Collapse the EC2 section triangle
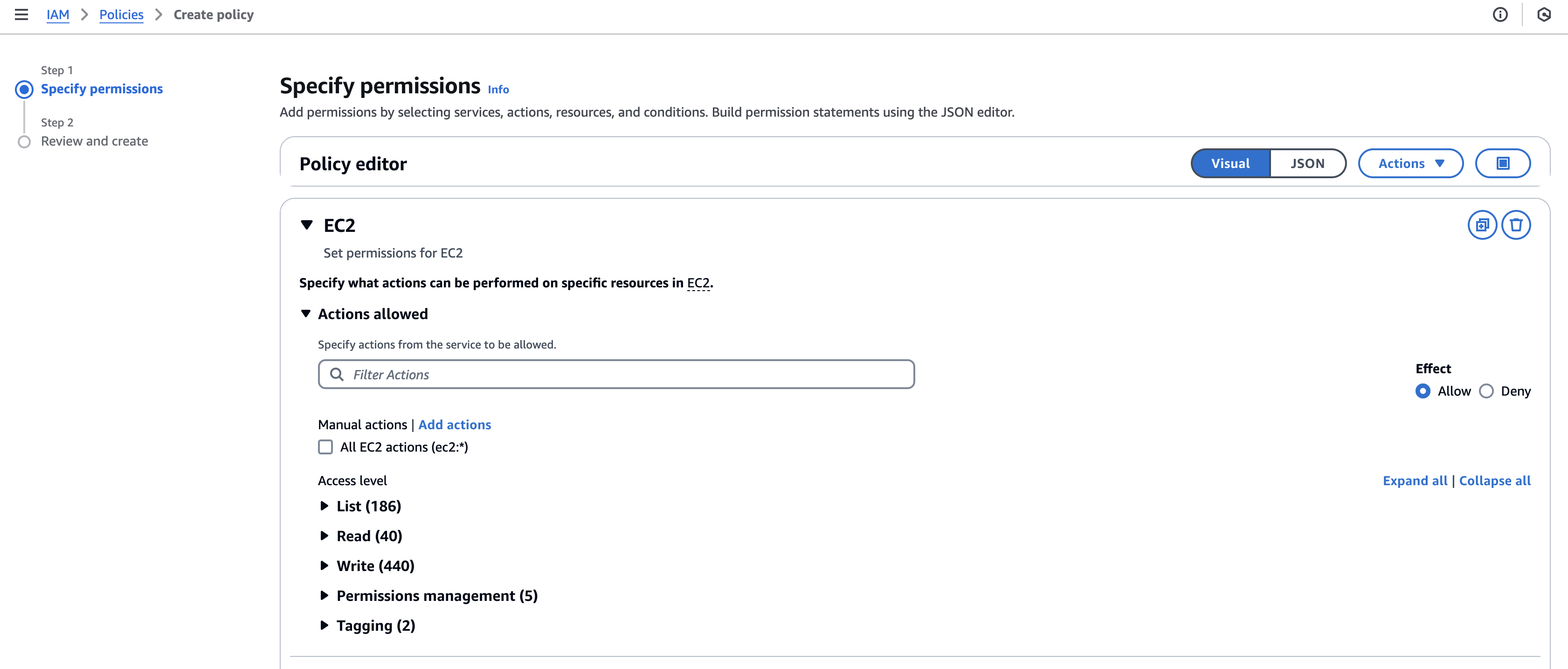1568x669 pixels. click(307, 225)
